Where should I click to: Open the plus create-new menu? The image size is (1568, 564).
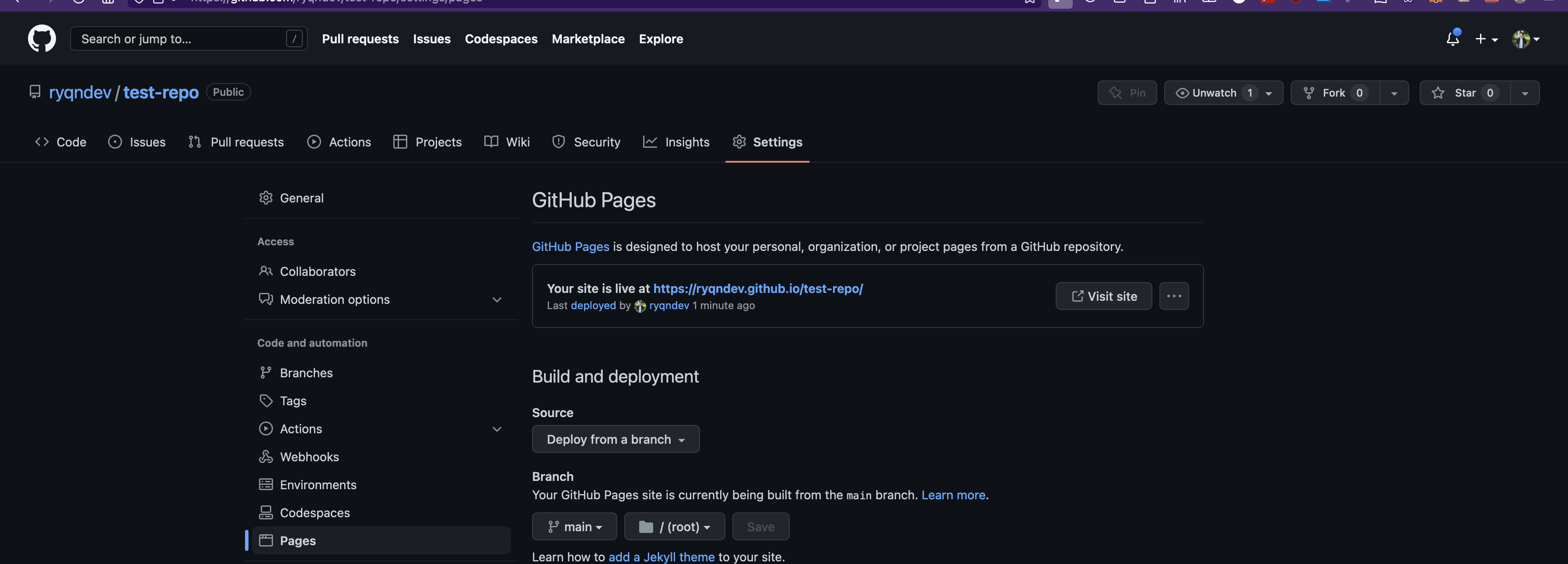pyautogui.click(x=1486, y=39)
